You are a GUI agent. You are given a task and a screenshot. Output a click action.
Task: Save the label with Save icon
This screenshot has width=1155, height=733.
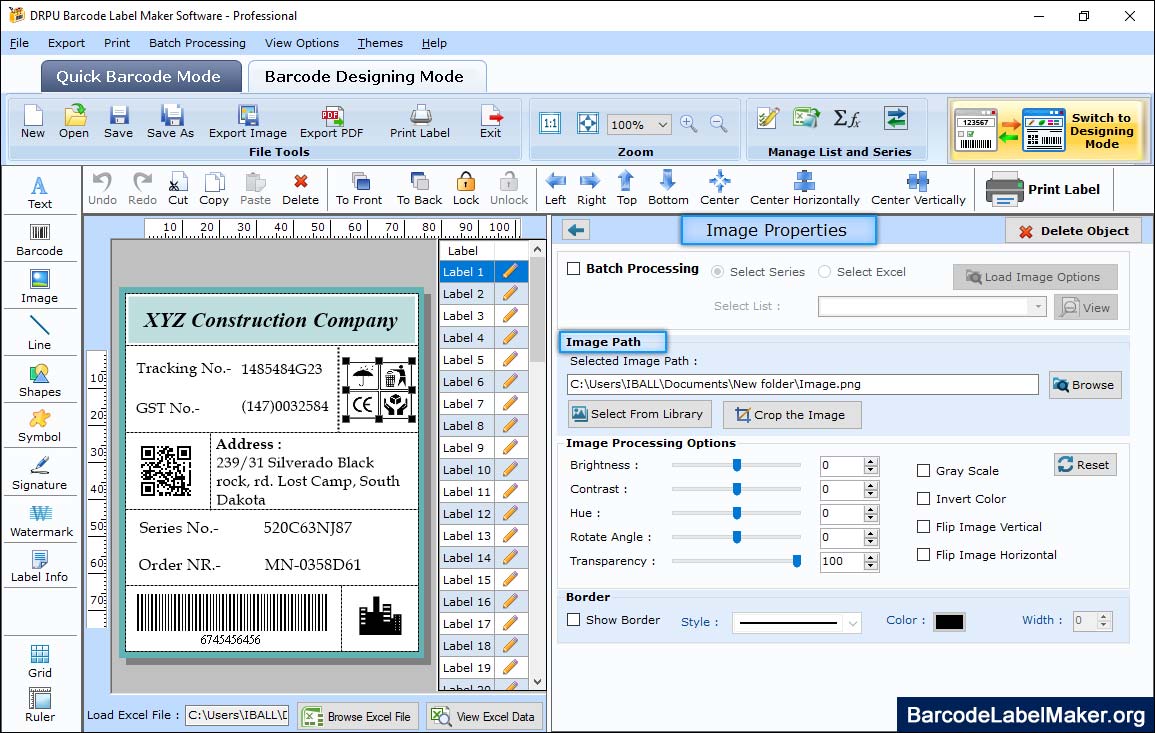pyautogui.click(x=118, y=122)
